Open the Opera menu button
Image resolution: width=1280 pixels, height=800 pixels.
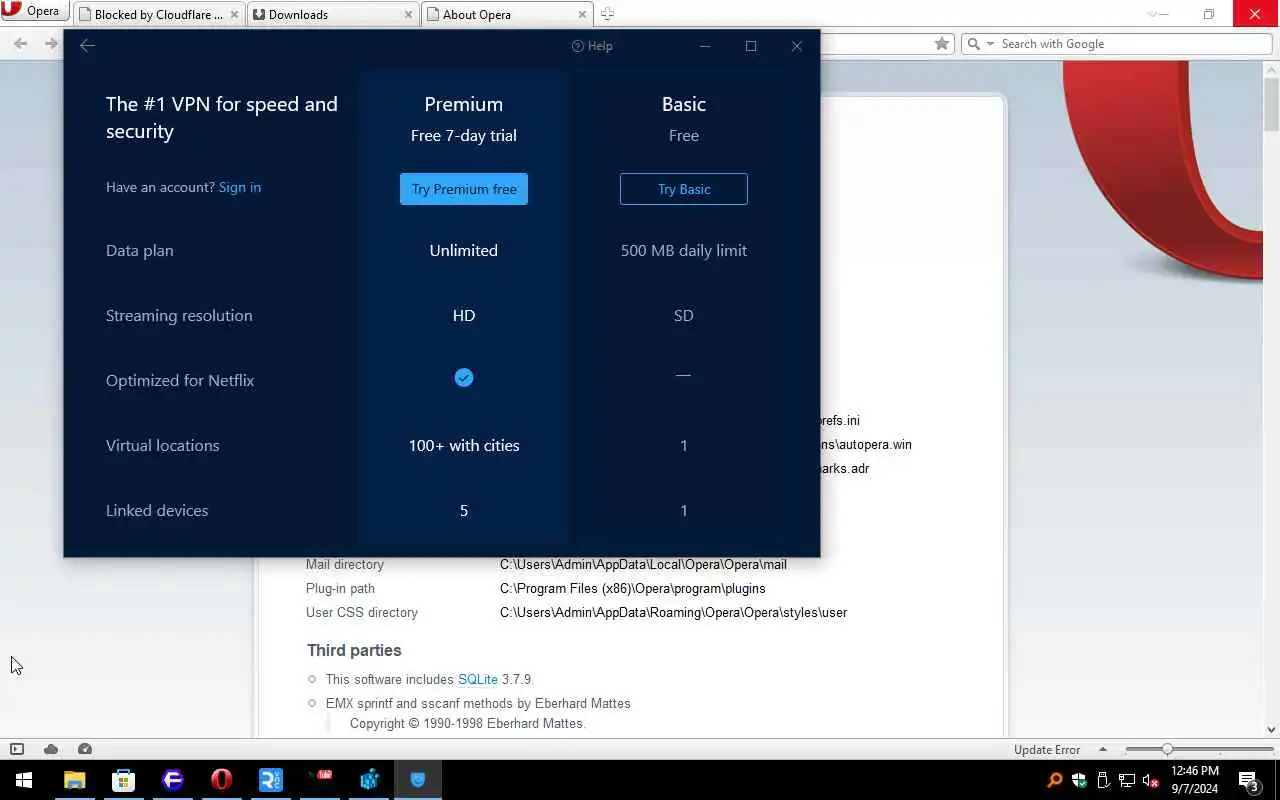click(34, 12)
